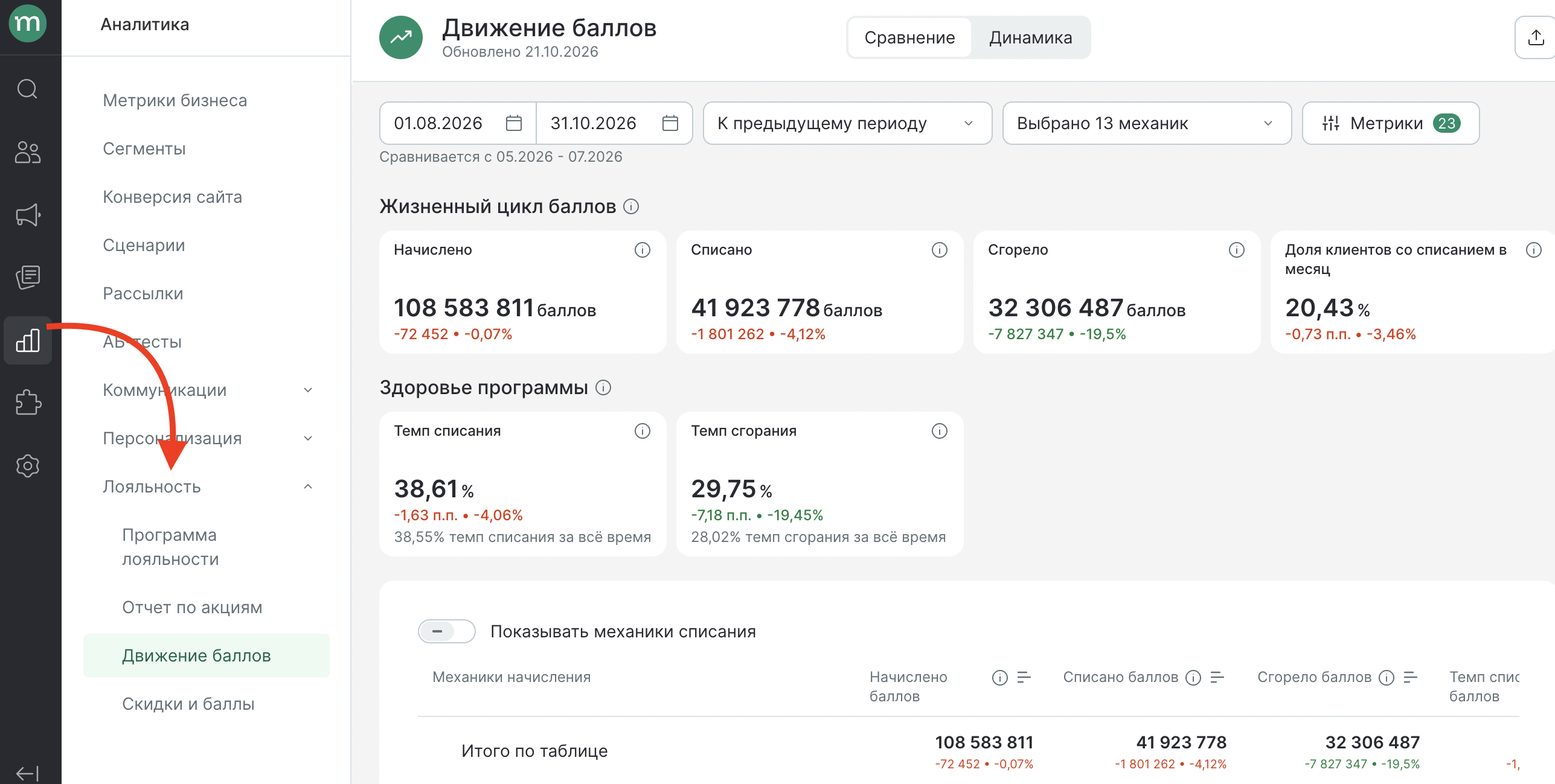
Task: Open Сценарии menu item
Action: (144, 245)
